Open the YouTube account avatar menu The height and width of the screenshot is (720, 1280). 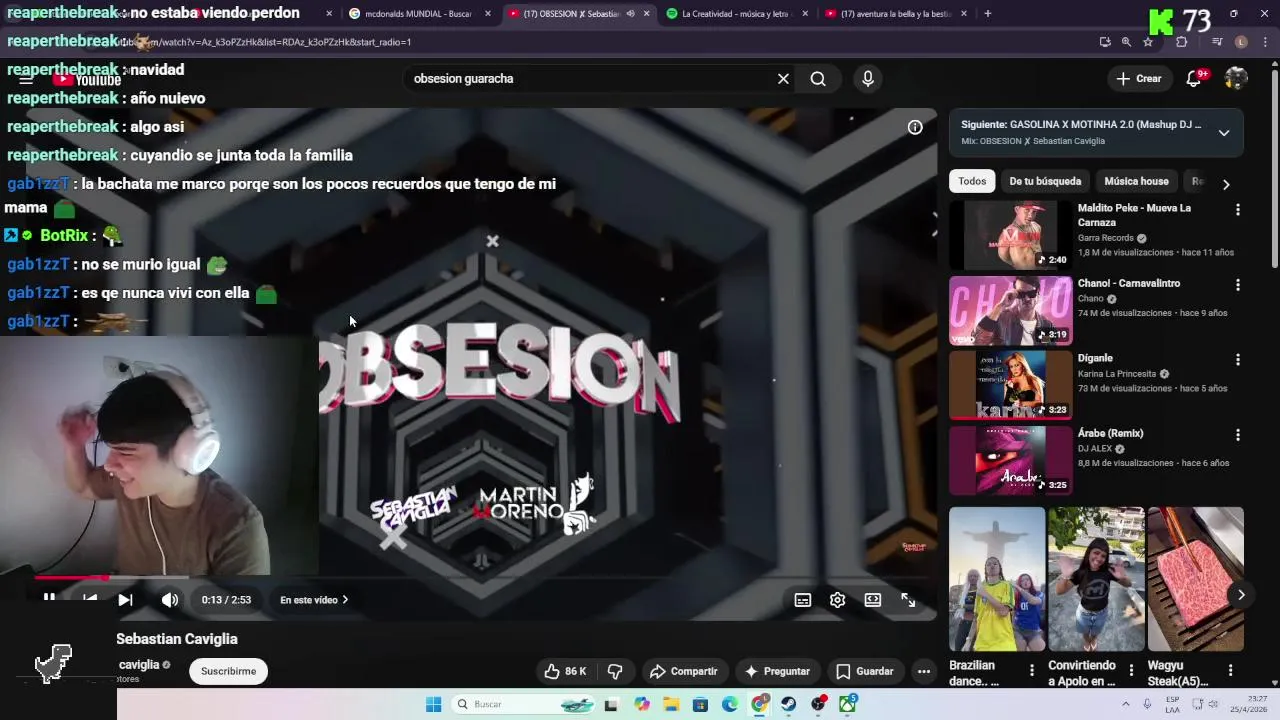[1236, 79]
